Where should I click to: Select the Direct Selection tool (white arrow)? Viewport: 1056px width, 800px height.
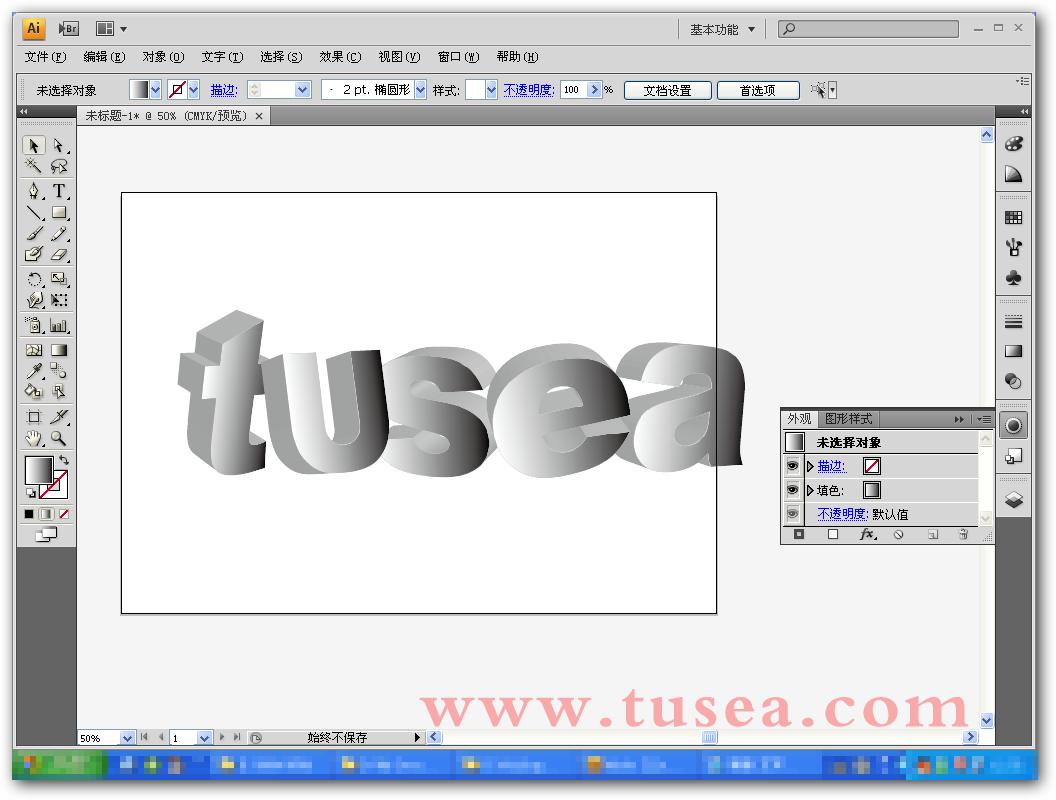(59, 145)
